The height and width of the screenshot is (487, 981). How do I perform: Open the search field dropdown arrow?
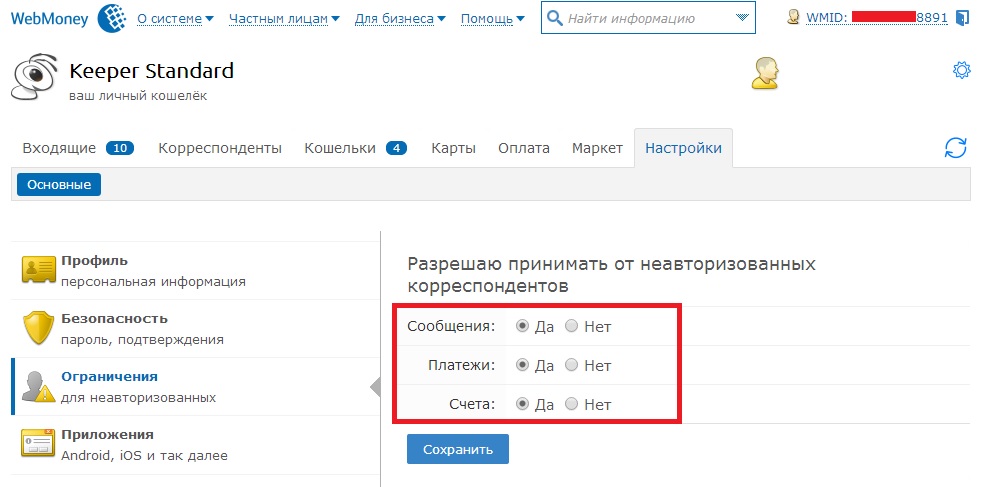coord(742,18)
